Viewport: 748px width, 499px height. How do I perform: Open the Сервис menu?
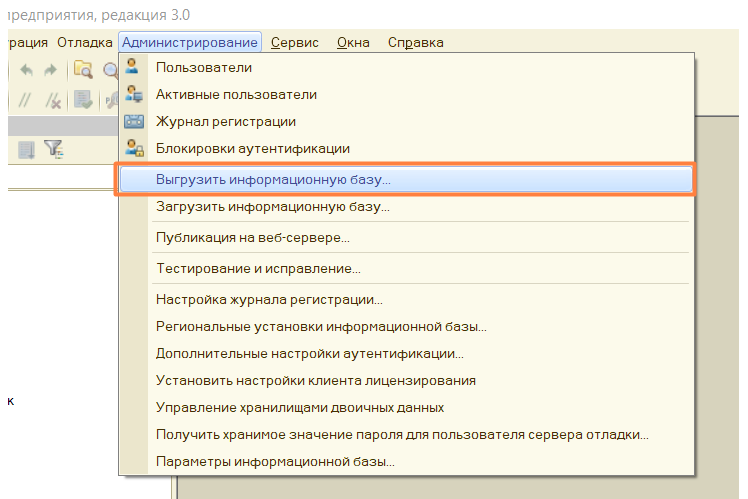coord(294,42)
